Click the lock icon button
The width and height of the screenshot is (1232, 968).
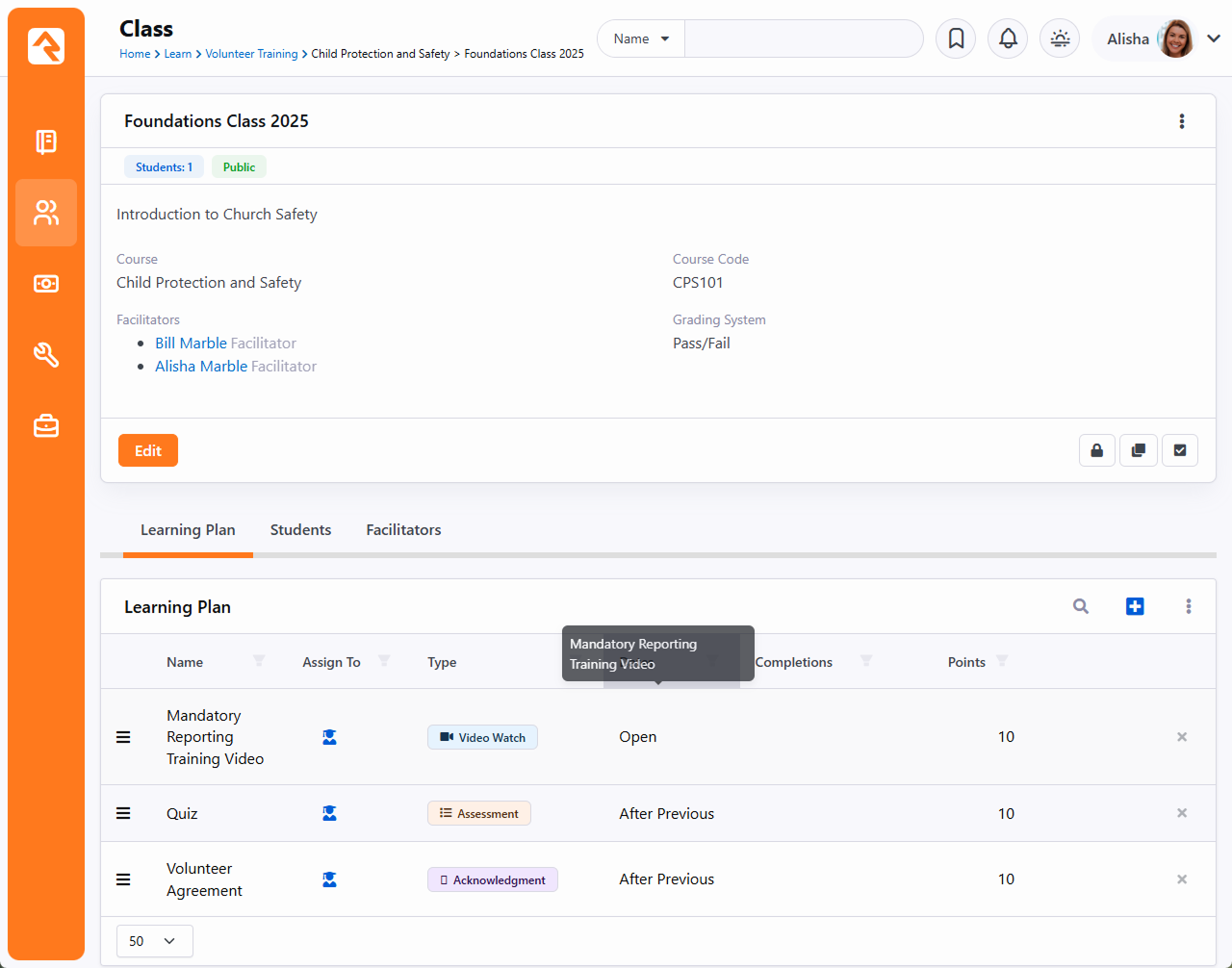(x=1096, y=450)
